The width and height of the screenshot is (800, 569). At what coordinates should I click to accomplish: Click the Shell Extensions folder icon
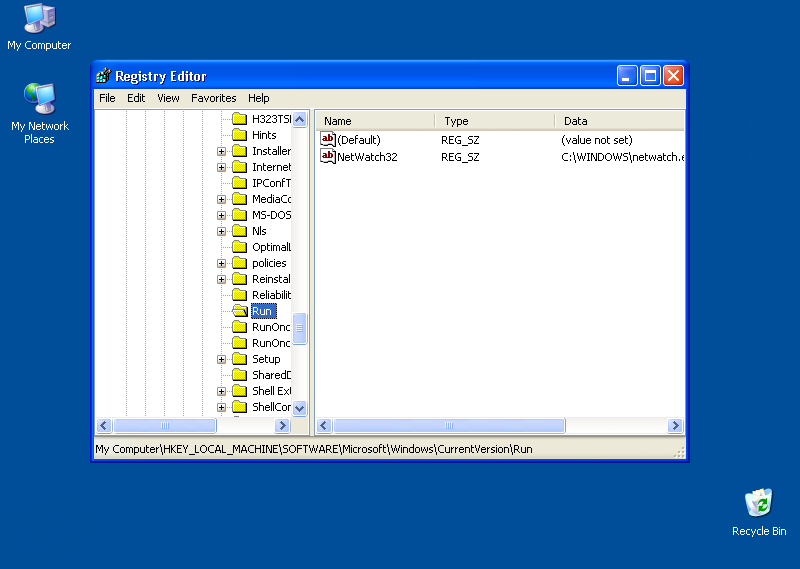tap(239, 391)
